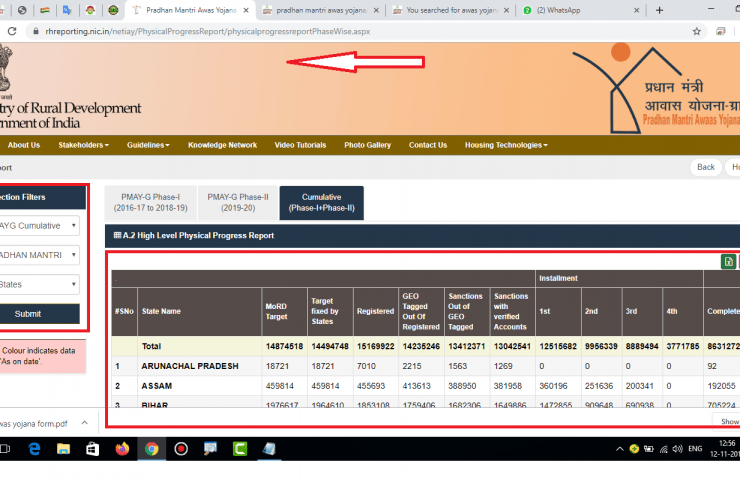Open Video Tutorials page
740x480 pixels.
click(x=300, y=145)
